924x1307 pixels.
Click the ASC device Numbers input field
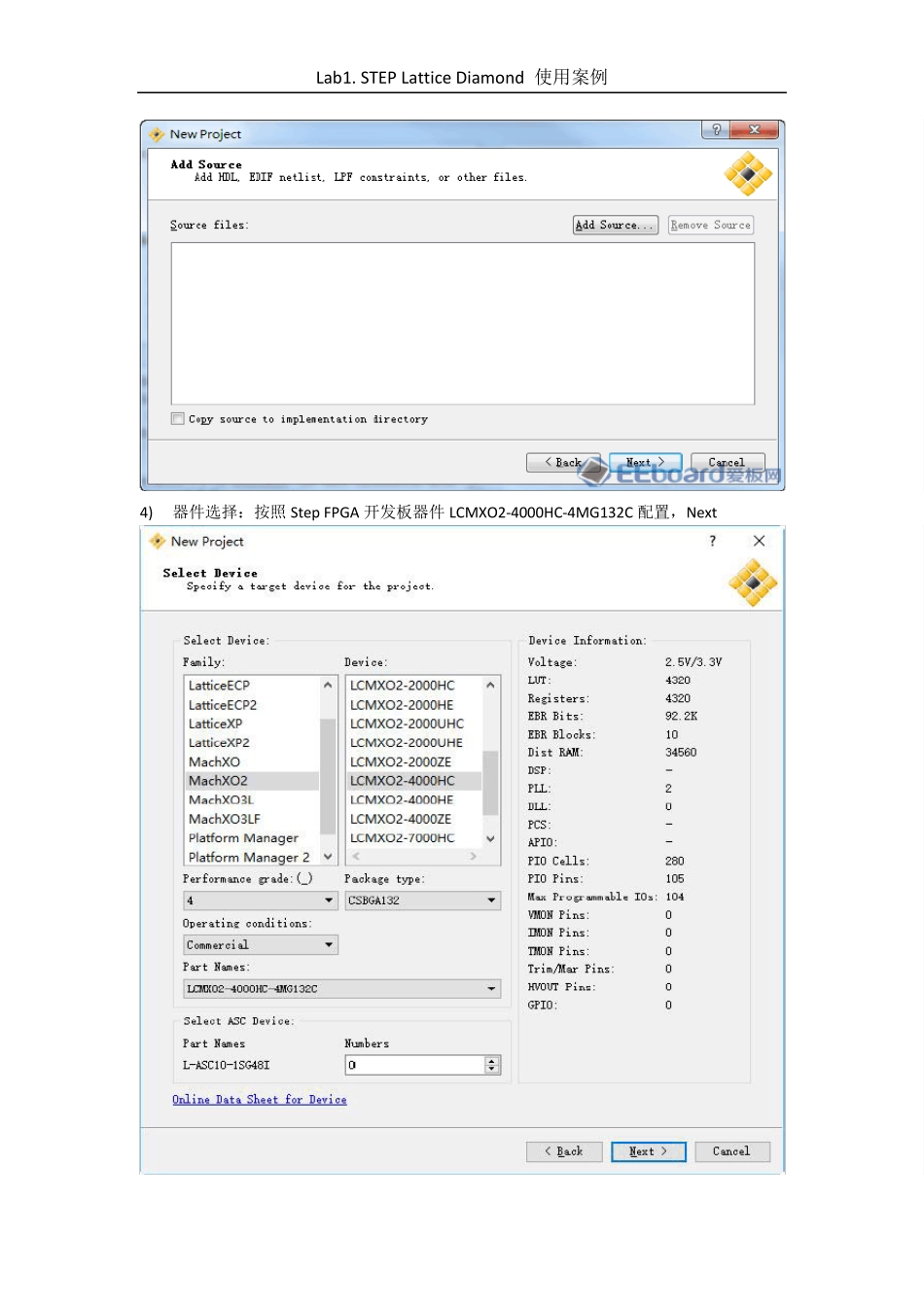tap(414, 1065)
